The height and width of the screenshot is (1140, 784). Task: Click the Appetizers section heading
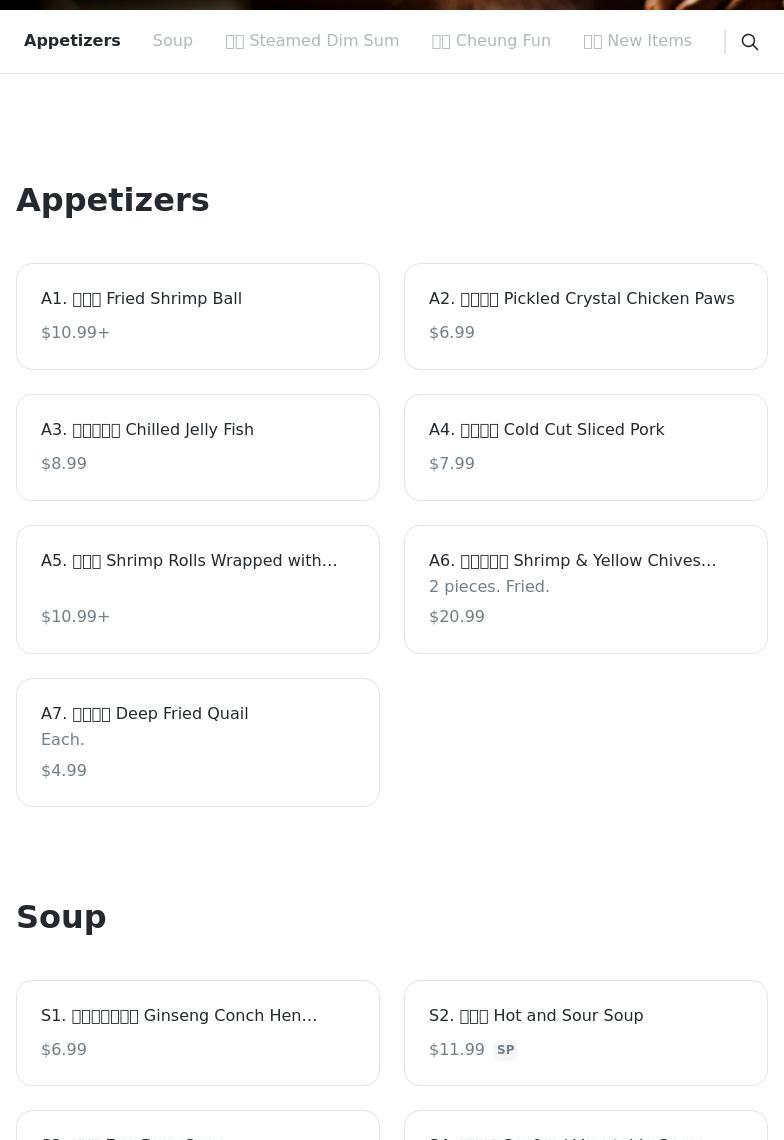tap(113, 200)
